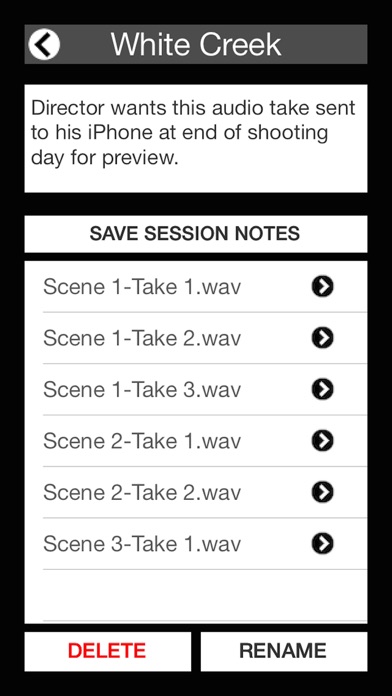The width and height of the screenshot is (392, 696).
Task: Tap the arrow beside Scene 1-Take 3.wav
Action: coord(322,389)
